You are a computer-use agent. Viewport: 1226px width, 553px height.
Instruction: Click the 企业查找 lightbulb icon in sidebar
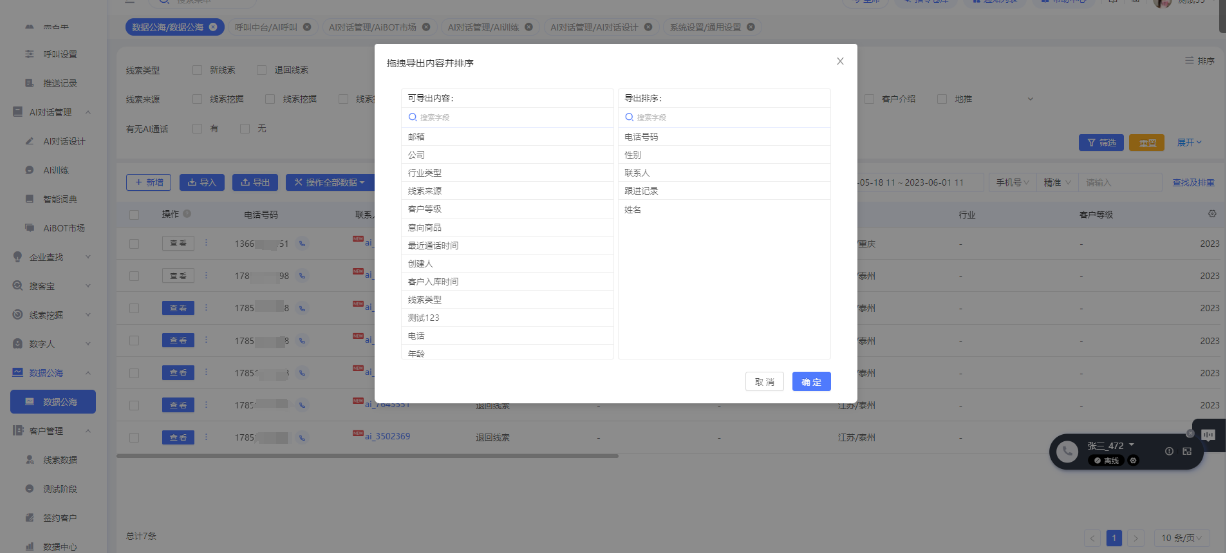[17, 257]
